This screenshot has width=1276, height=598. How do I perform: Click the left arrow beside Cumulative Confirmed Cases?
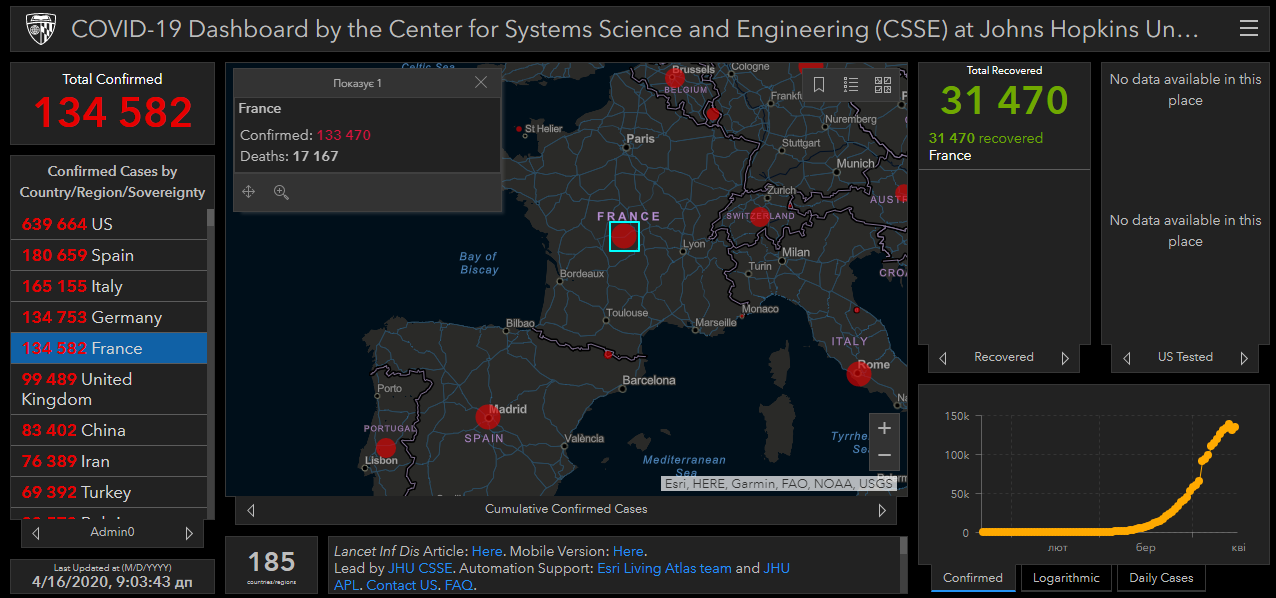251,510
